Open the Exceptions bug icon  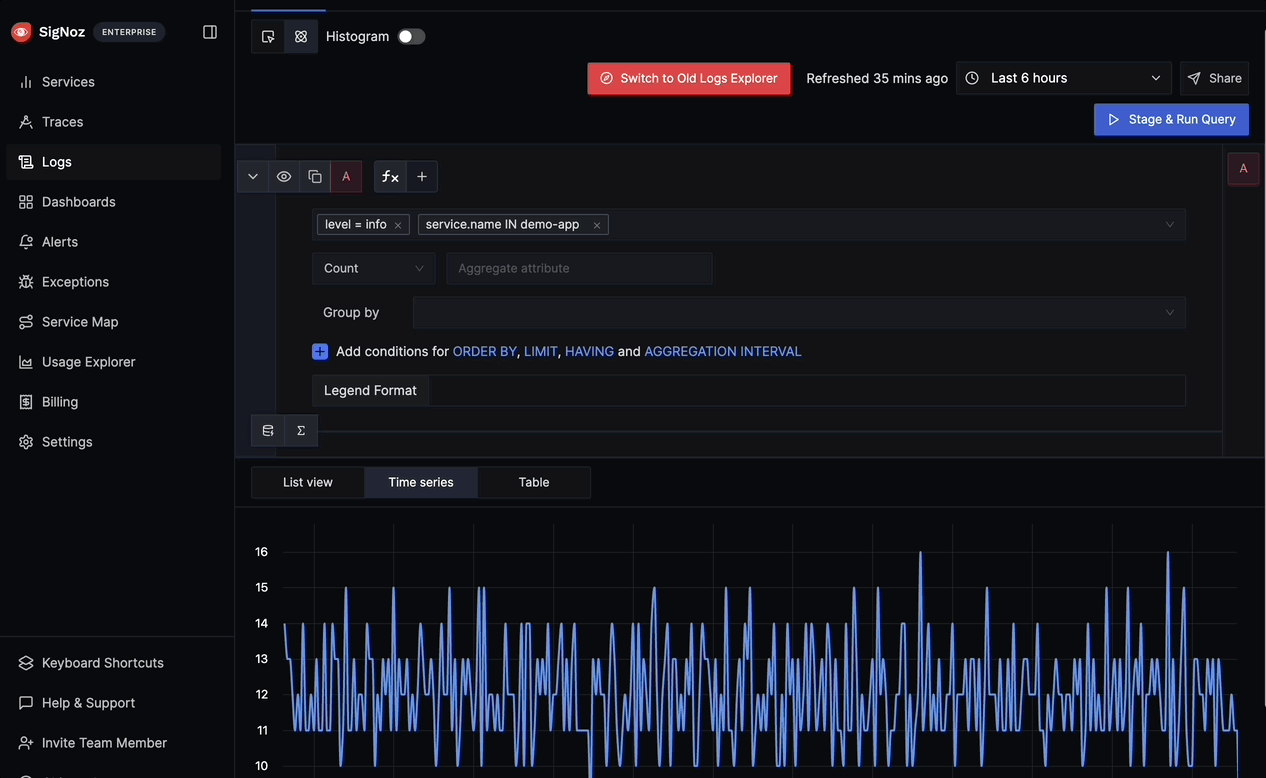click(x=26, y=282)
